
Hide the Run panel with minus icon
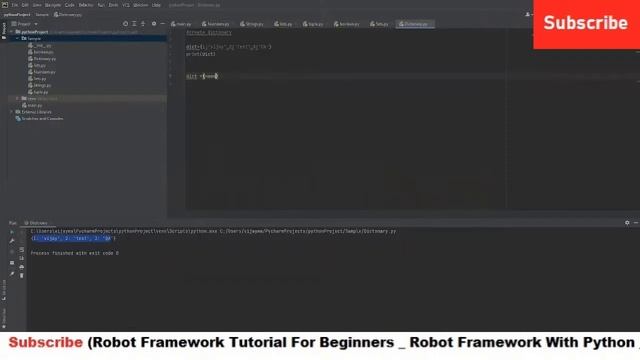[x=636, y=223]
